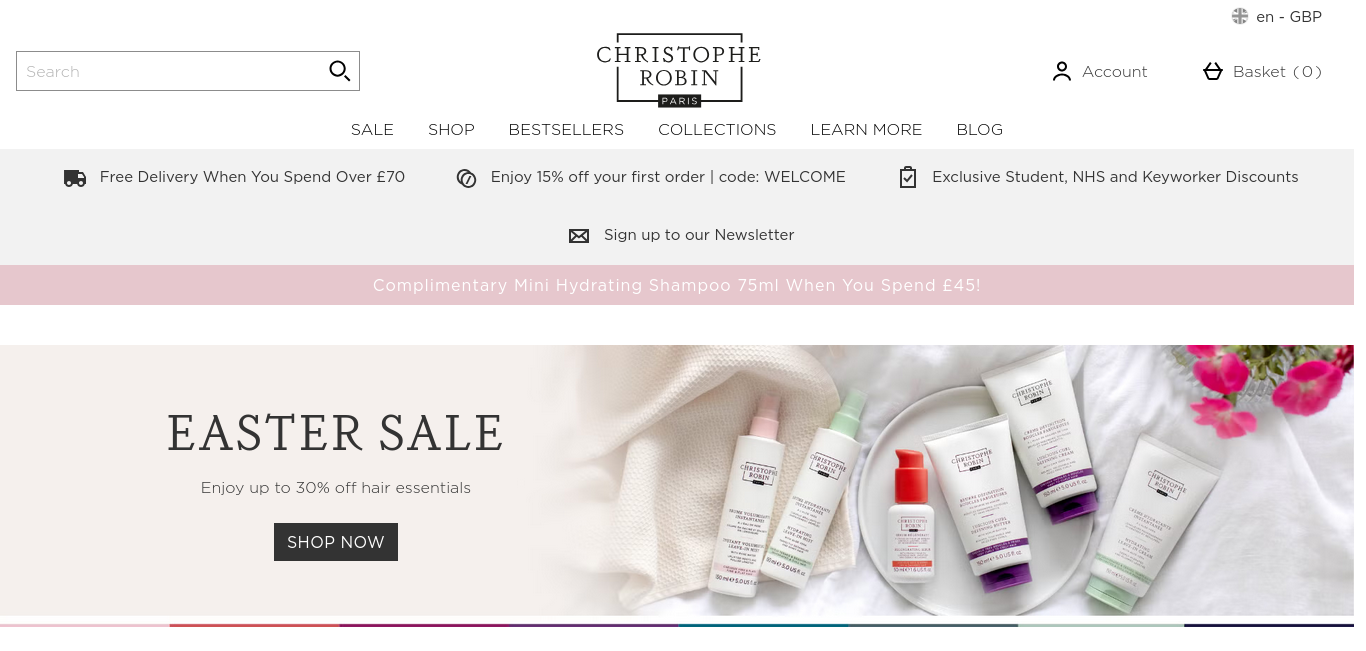Expand the SHOP navigation menu
Viewport: 1366px width, 651px height.
[451, 130]
